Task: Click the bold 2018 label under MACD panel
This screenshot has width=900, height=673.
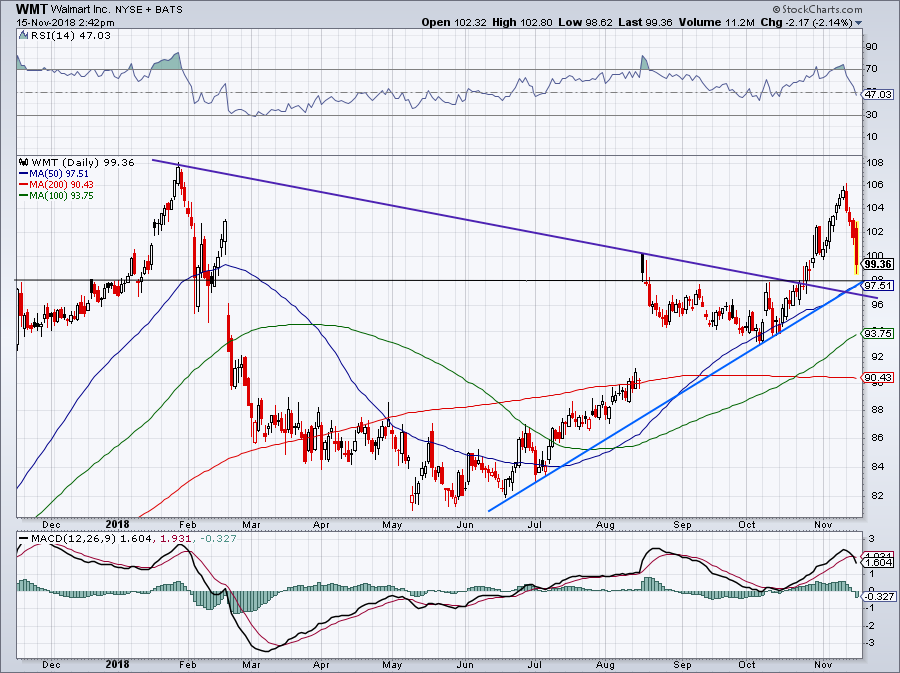Action: click(x=118, y=665)
